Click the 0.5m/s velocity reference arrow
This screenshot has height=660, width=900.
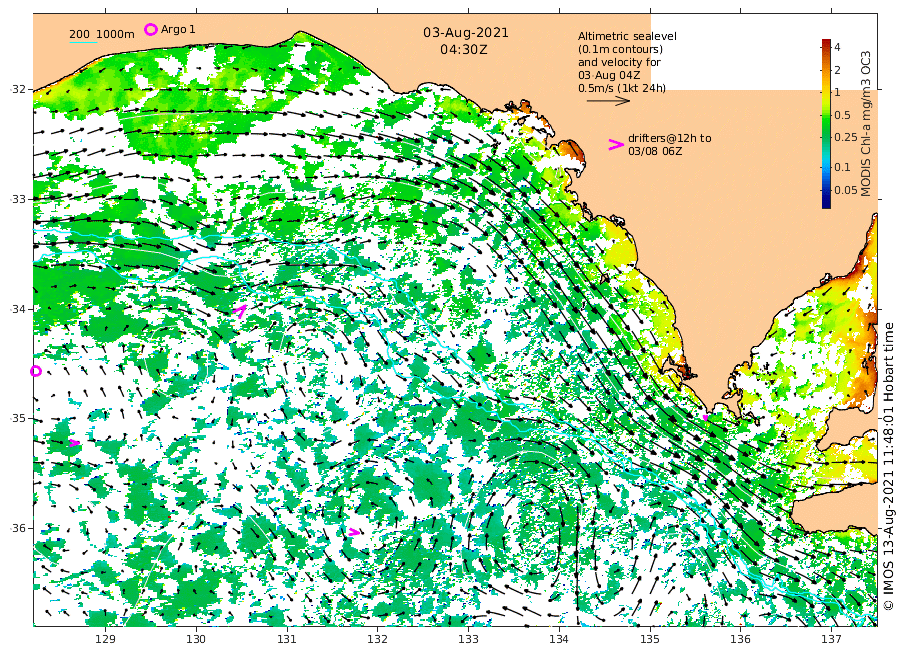coord(608,101)
